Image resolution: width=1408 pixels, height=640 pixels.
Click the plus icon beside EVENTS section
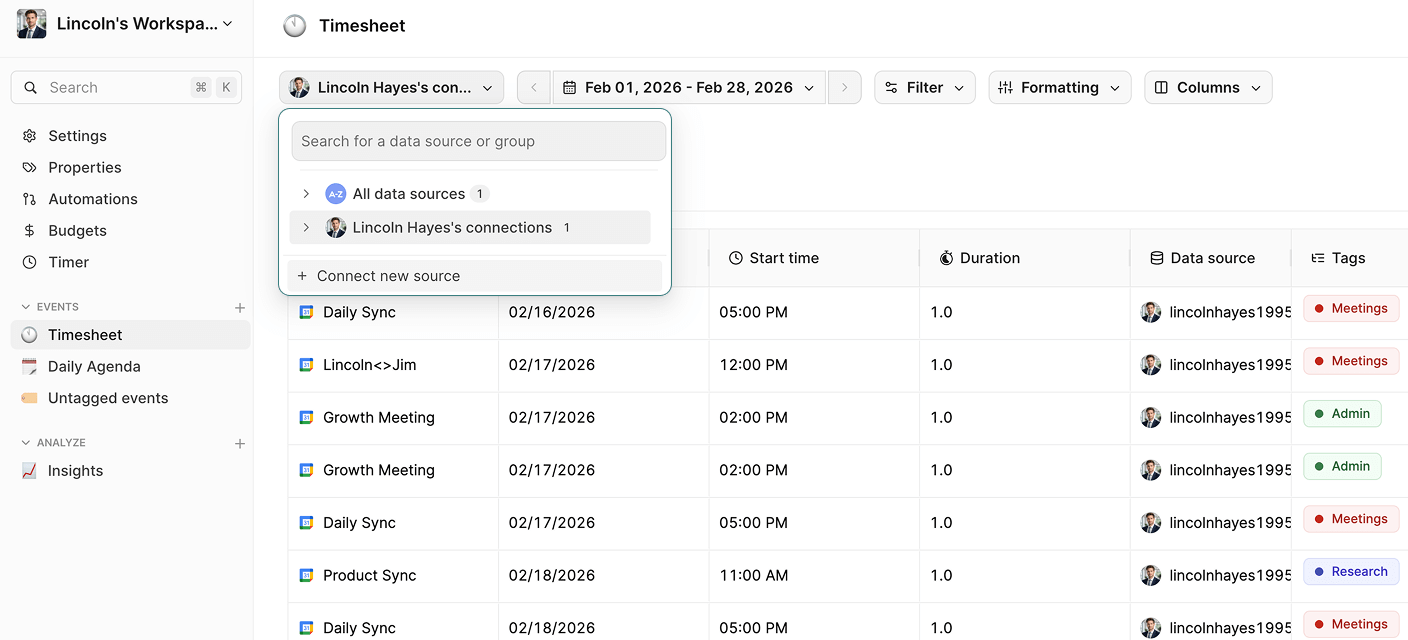pos(240,308)
